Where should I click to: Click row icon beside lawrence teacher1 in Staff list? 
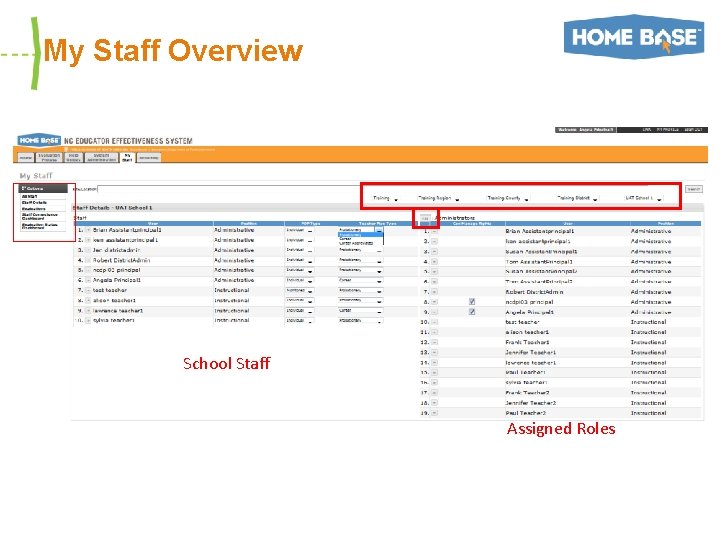[x=88, y=311]
